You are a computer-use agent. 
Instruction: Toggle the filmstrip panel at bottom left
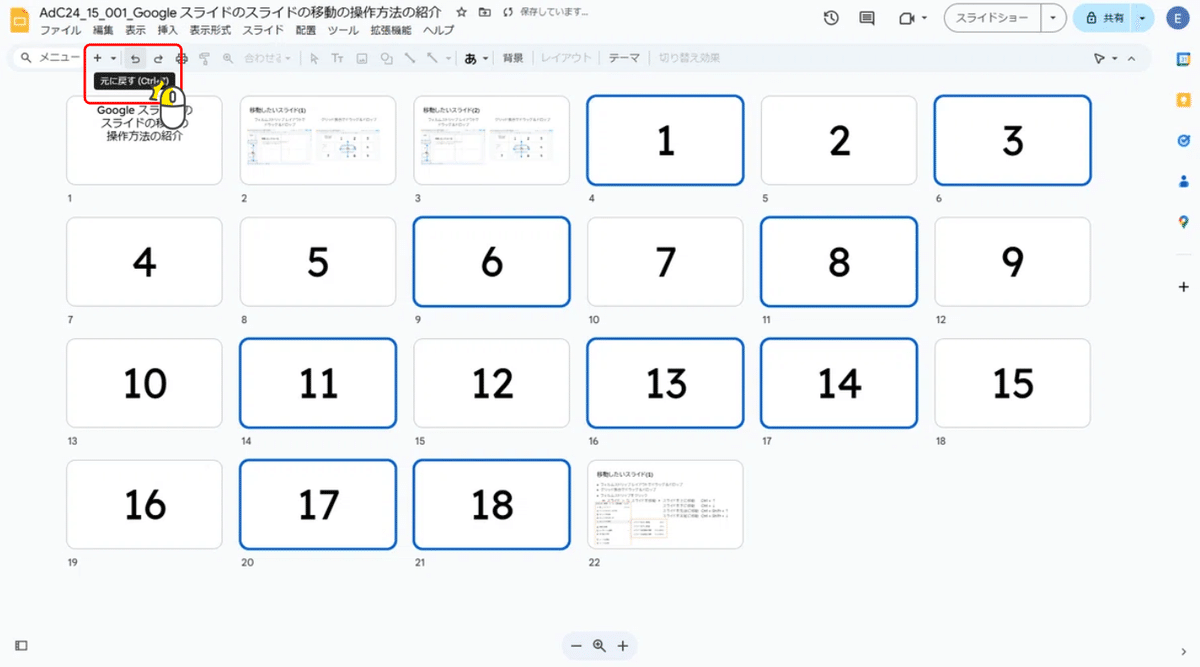[20, 645]
